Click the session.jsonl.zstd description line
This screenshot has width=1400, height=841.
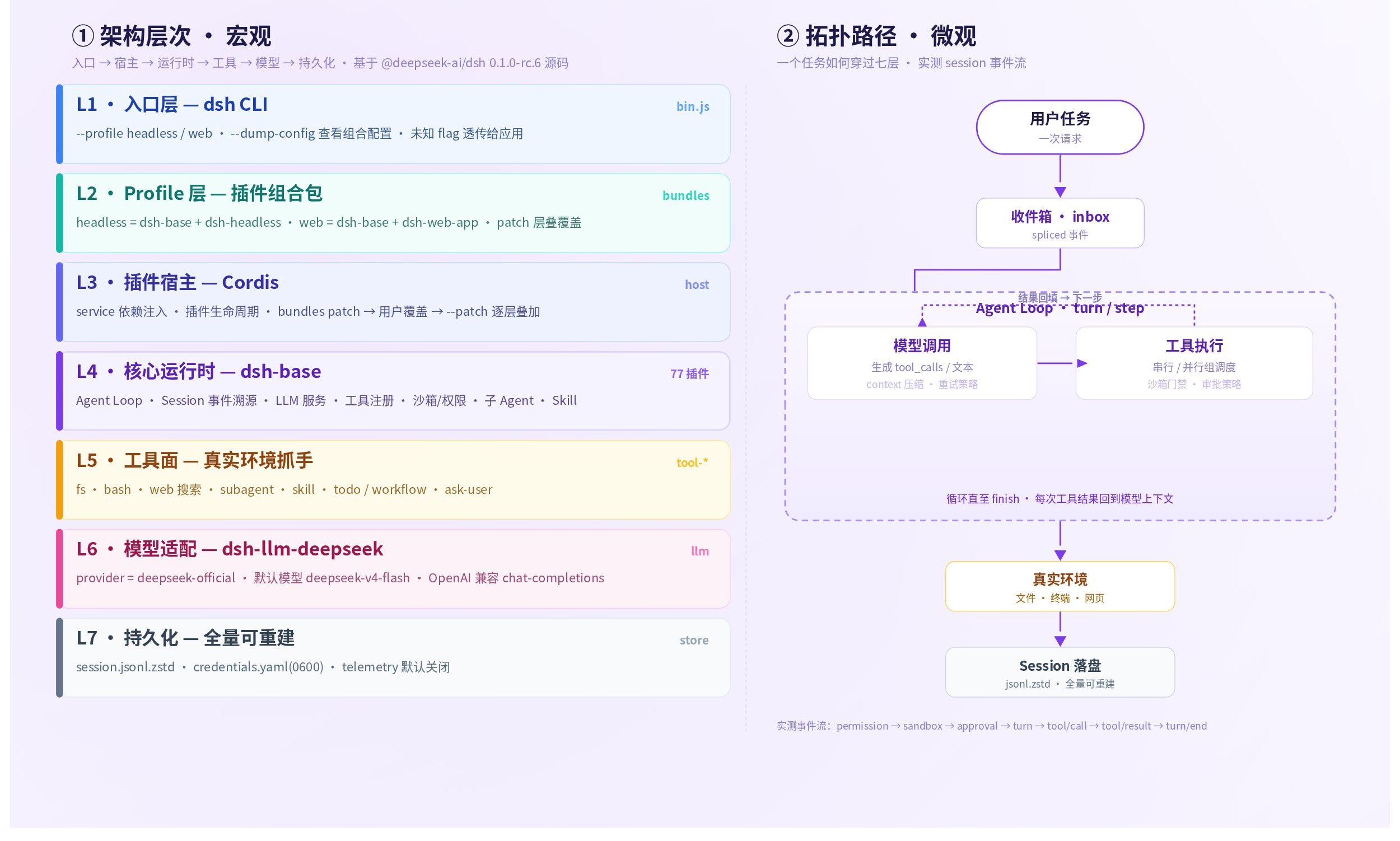(x=263, y=667)
